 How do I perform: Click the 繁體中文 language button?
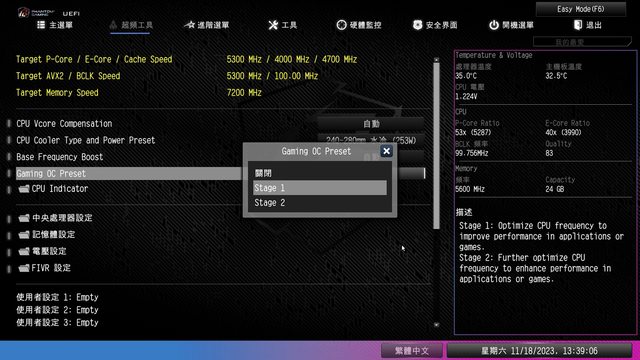(412, 351)
